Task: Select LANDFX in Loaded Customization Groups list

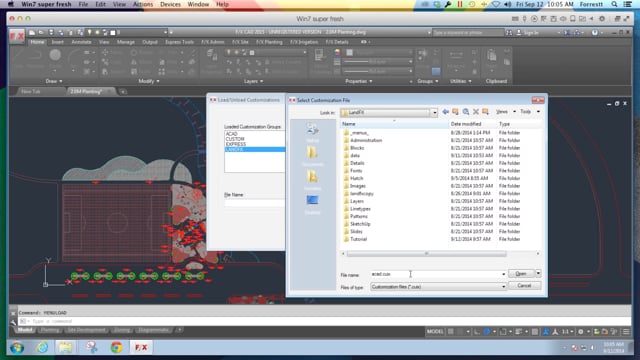Action: [255, 150]
